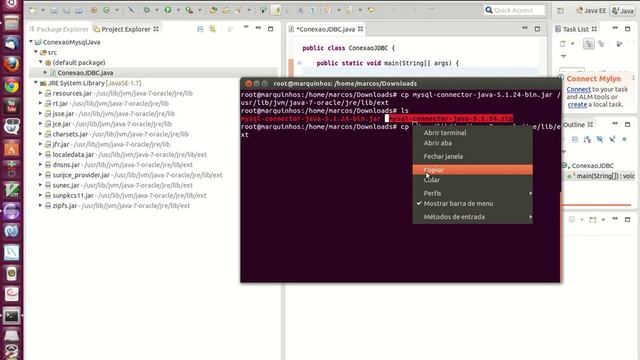Toggle Categorized view in Task List
The image size is (640, 360).
click(x=589, y=44)
